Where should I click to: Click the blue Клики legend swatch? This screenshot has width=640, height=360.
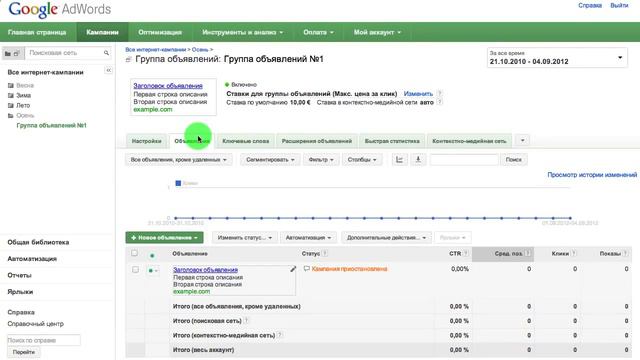[x=178, y=183]
